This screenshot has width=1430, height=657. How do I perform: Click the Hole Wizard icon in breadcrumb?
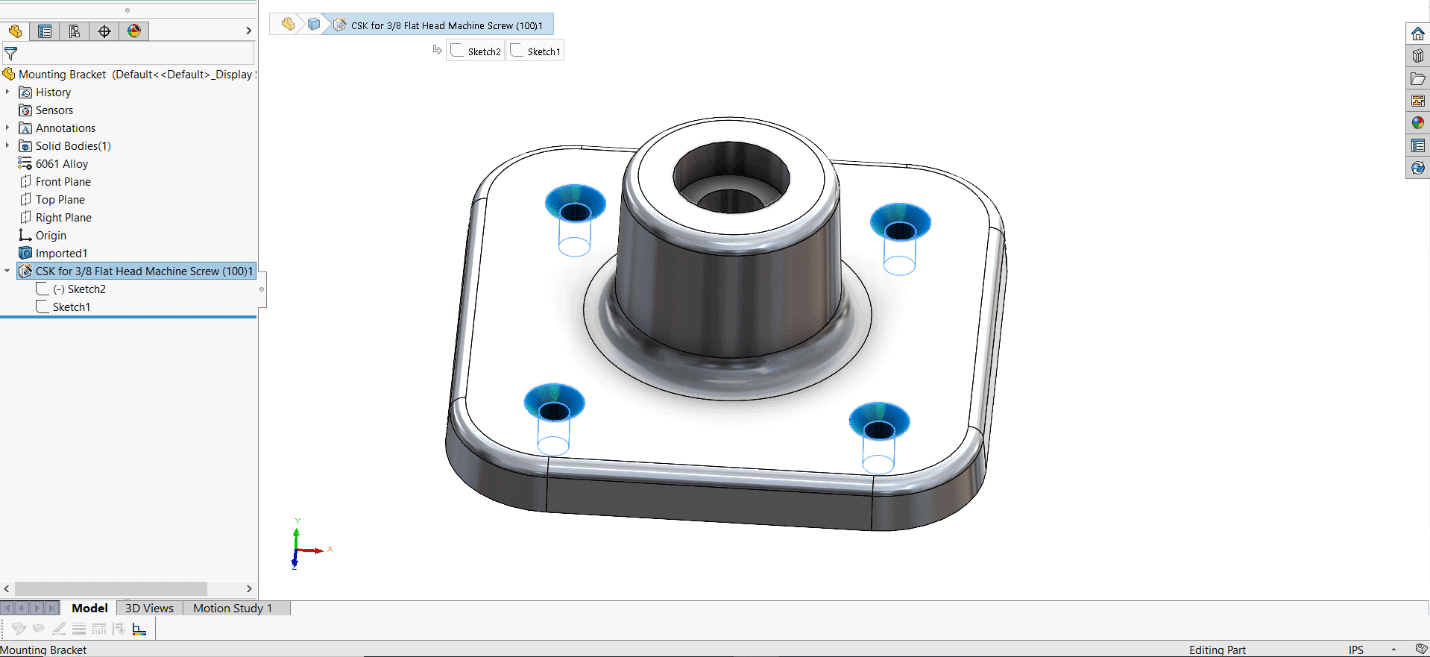point(340,24)
